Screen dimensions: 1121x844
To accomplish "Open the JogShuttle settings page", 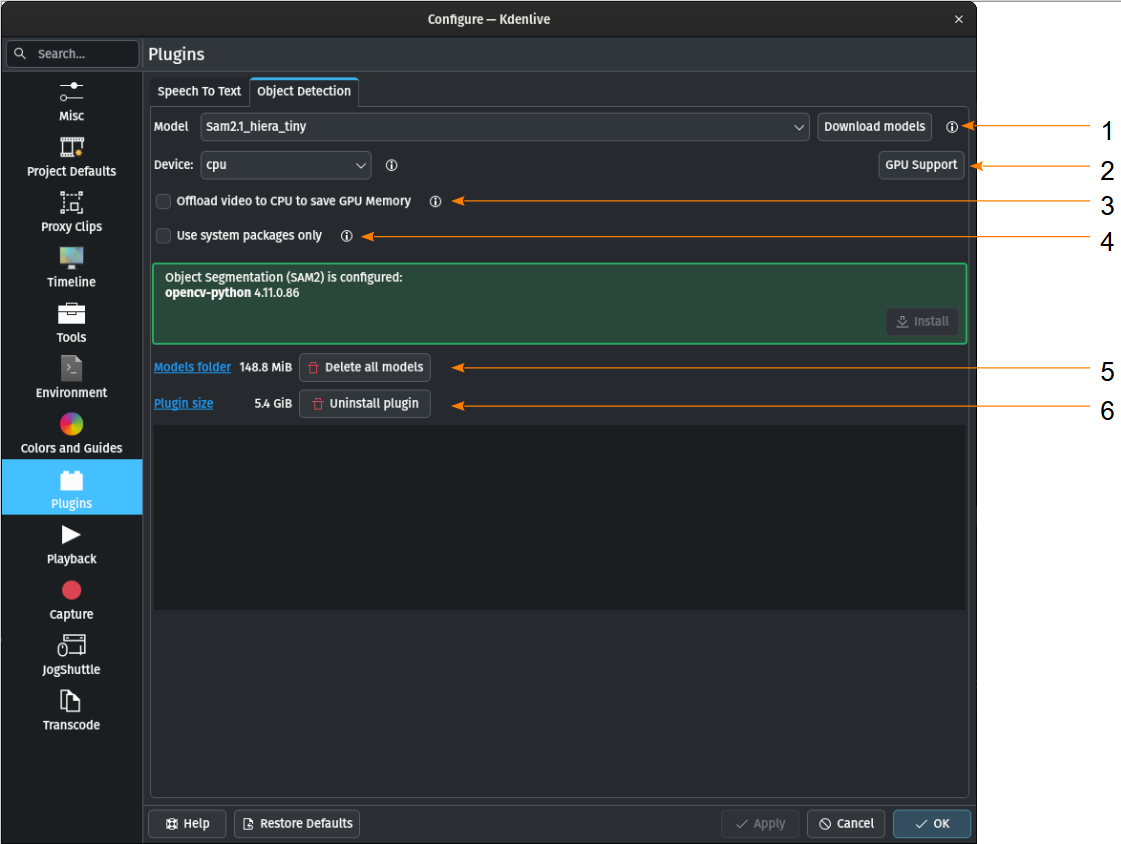I will coord(71,655).
